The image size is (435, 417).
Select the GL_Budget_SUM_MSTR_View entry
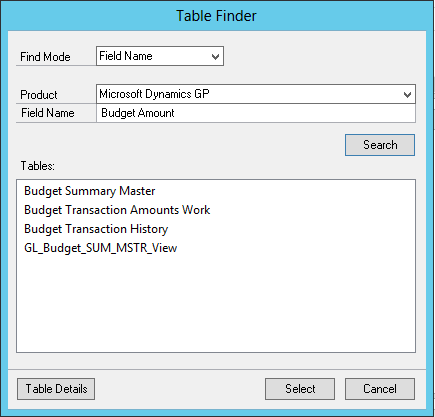pos(100,248)
